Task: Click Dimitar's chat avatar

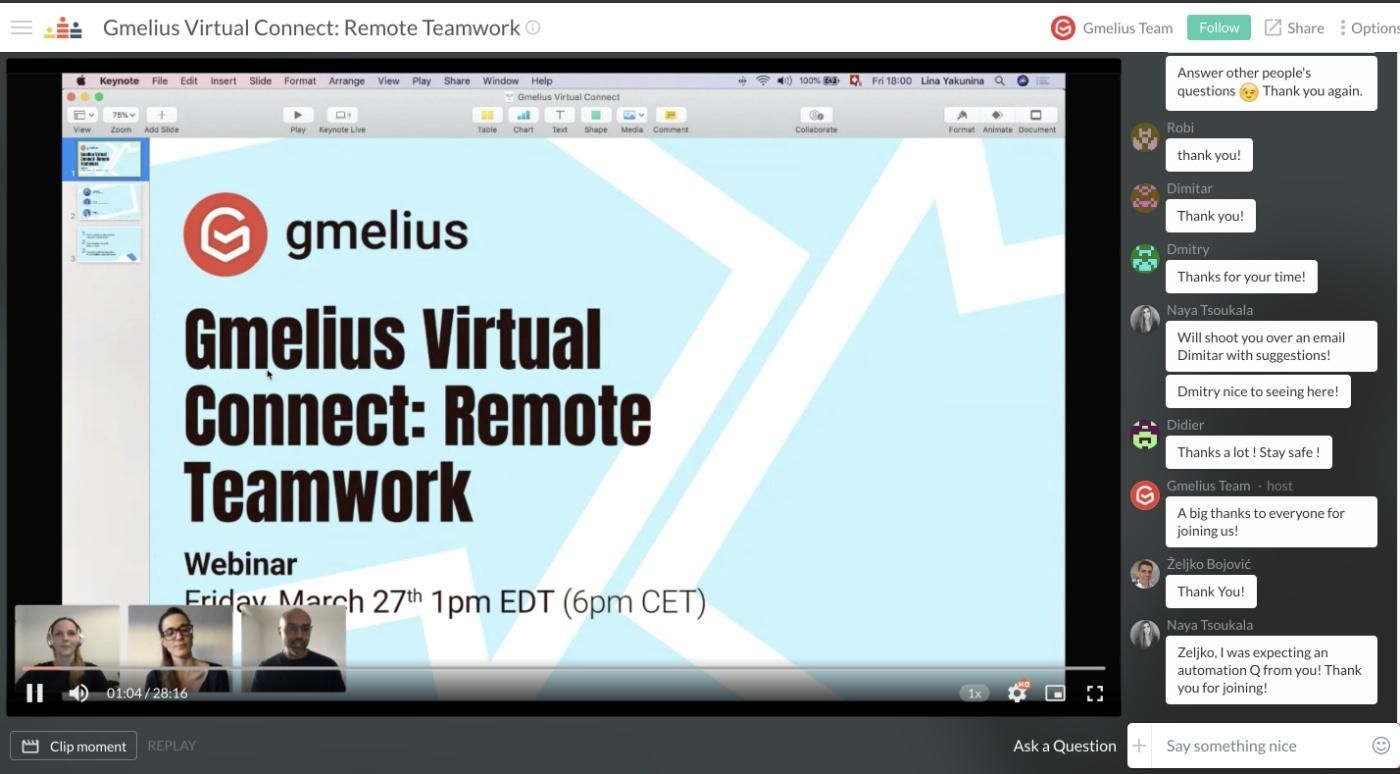Action: coord(1145,198)
